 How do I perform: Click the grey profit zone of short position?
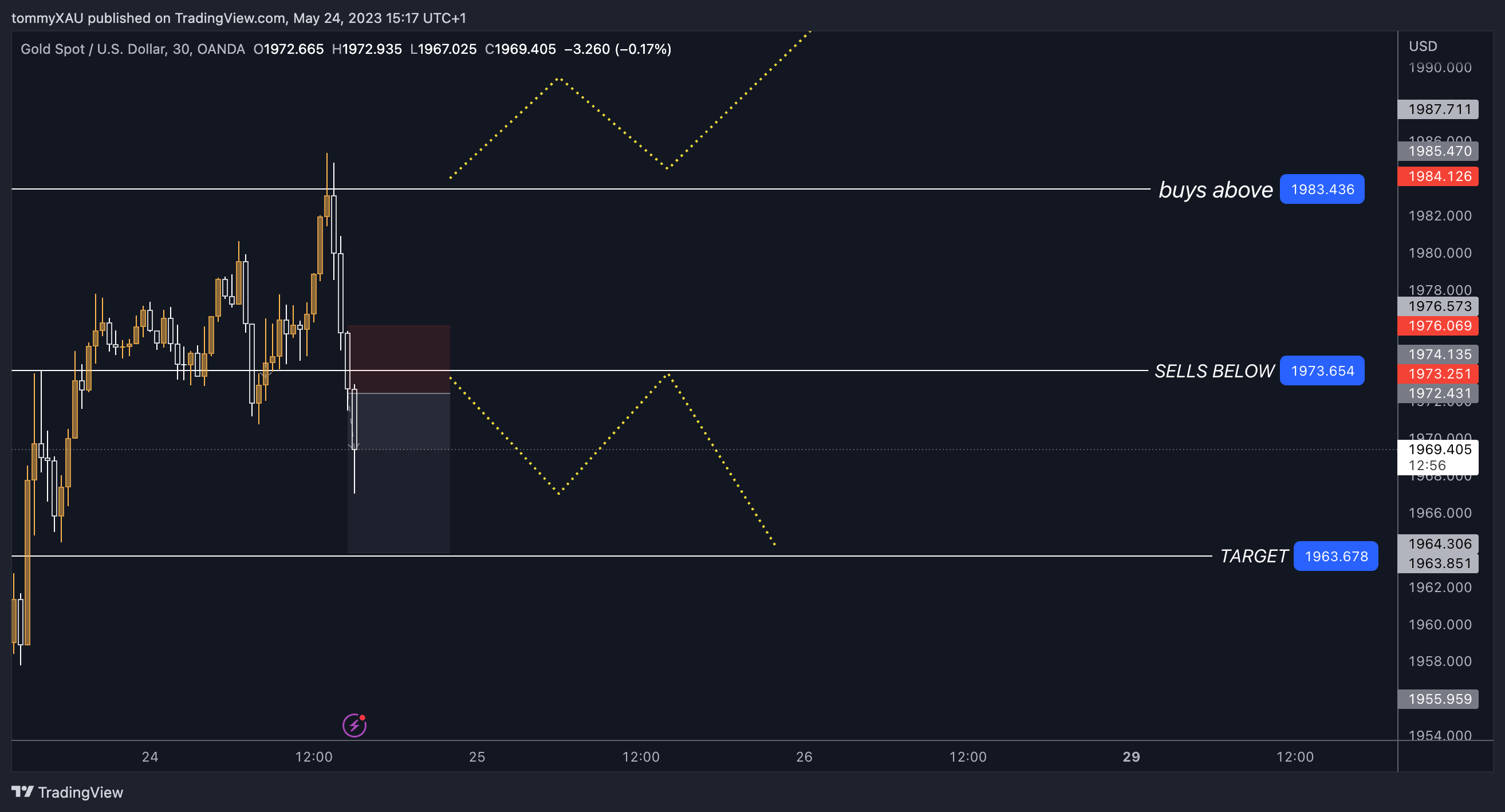pos(399,472)
